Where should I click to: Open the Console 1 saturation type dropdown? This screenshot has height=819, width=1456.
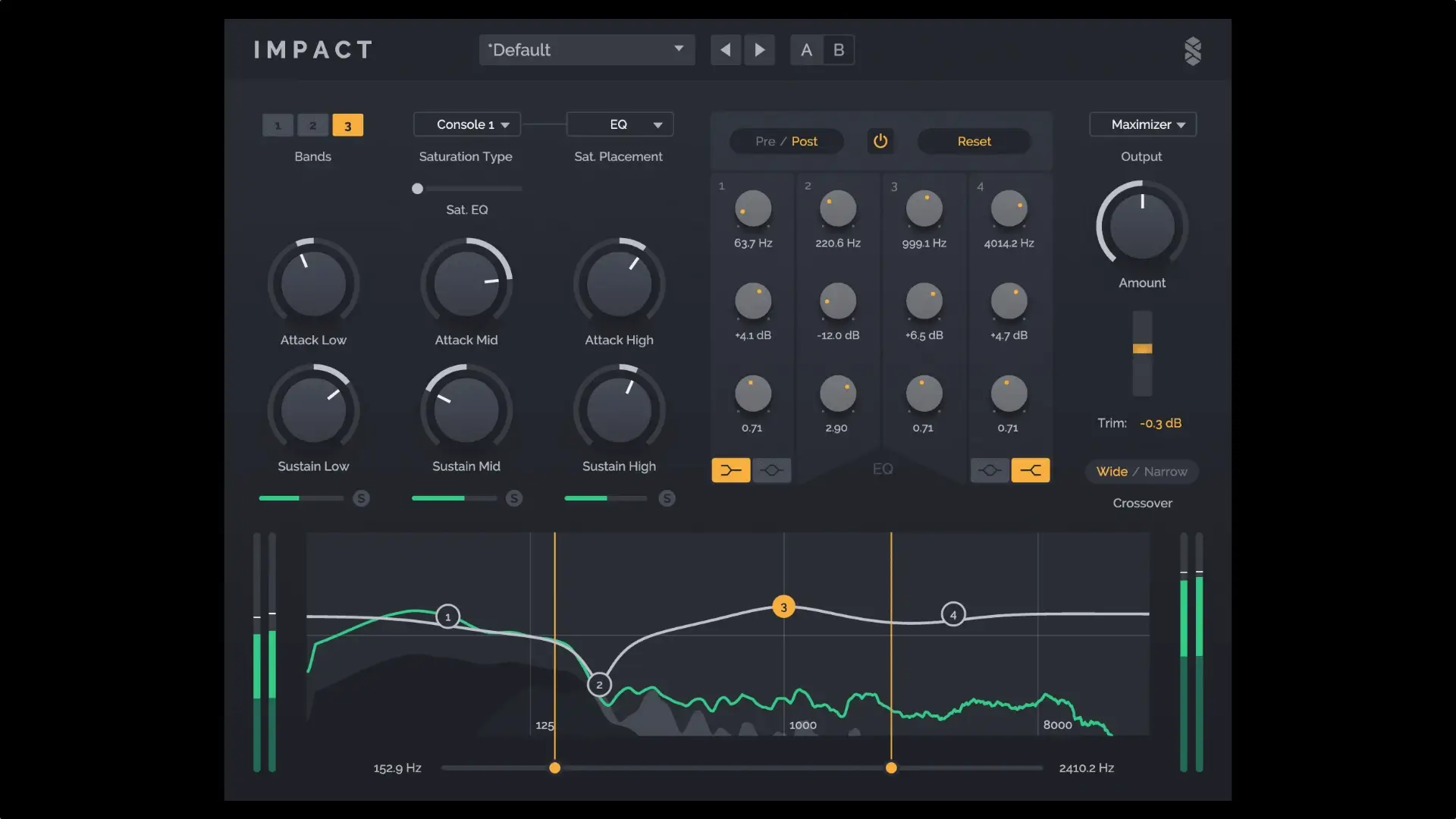click(467, 124)
